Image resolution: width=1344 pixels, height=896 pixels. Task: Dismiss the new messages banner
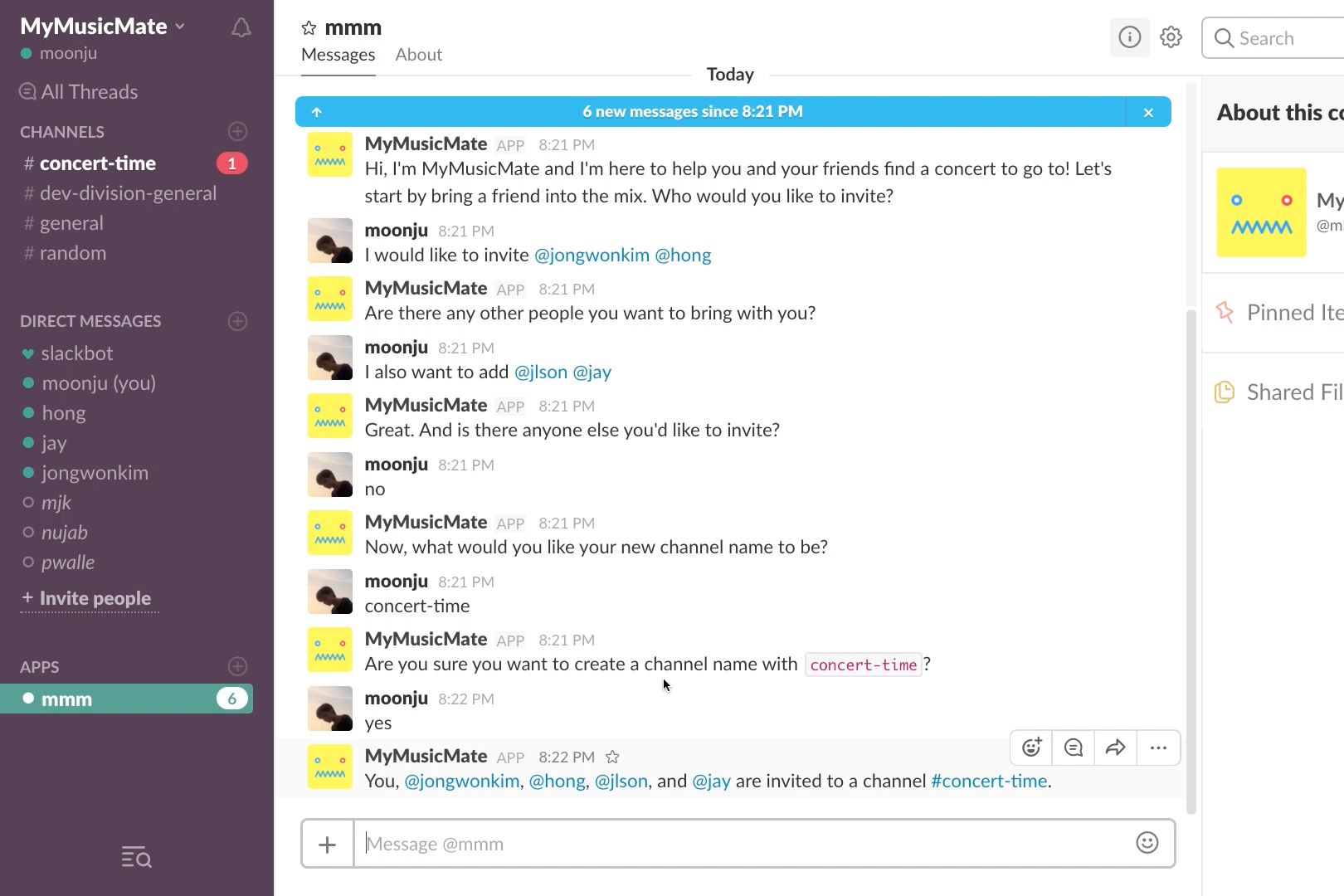coord(1148,112)
